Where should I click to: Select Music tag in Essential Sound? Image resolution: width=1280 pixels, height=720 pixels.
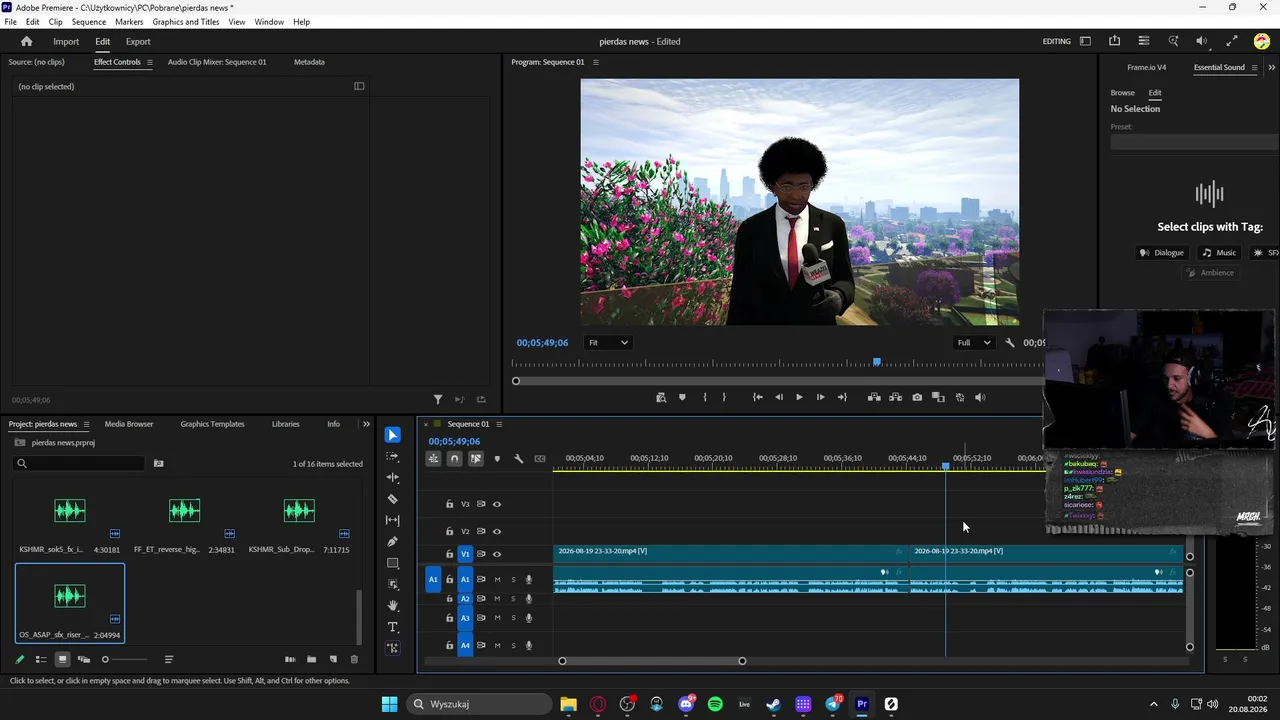pos(1219,253)
